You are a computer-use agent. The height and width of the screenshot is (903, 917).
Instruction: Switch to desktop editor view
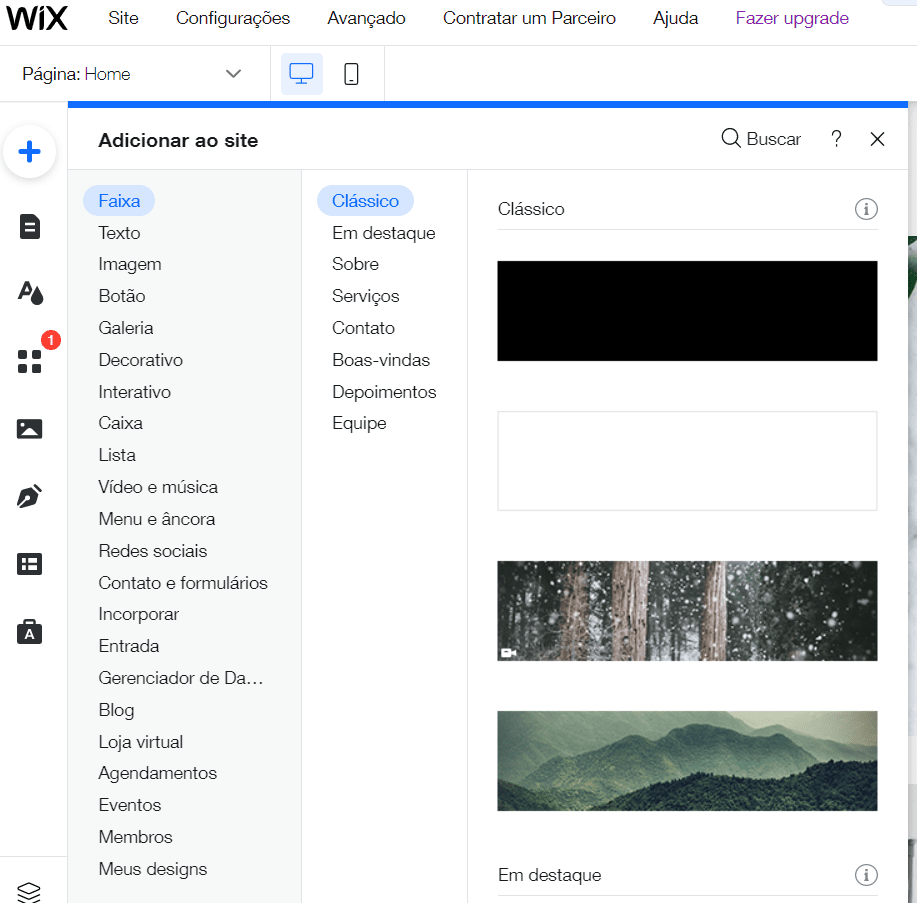pos(301,74)
